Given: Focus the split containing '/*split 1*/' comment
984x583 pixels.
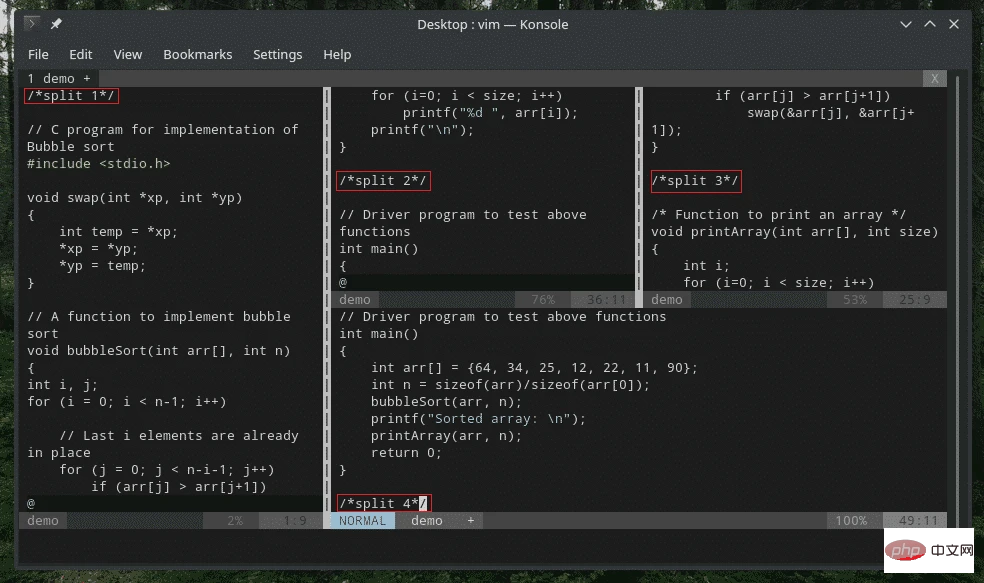Looking at the screenshot, I should 71,96.
